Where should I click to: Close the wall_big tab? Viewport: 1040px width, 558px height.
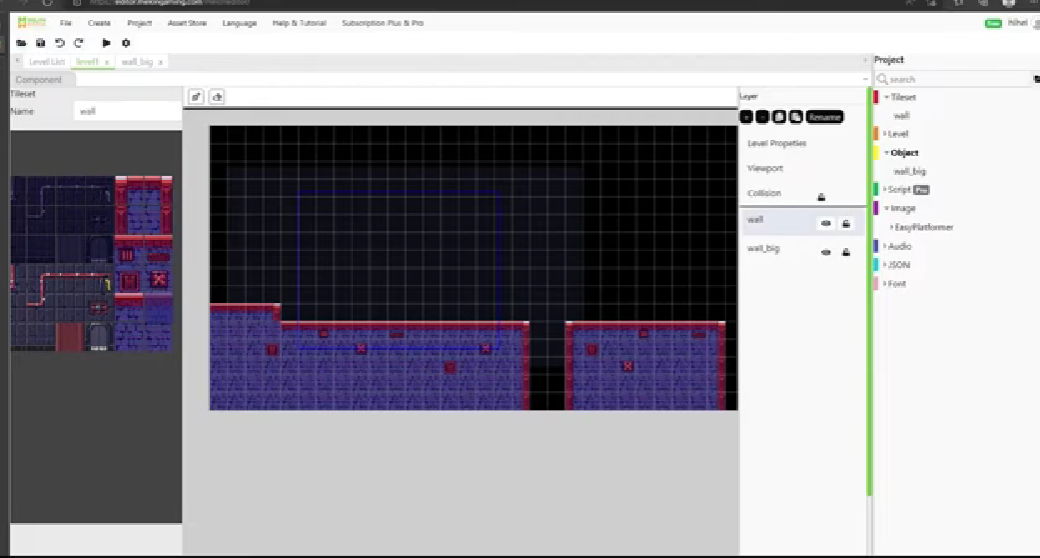(x=161, y=62)
